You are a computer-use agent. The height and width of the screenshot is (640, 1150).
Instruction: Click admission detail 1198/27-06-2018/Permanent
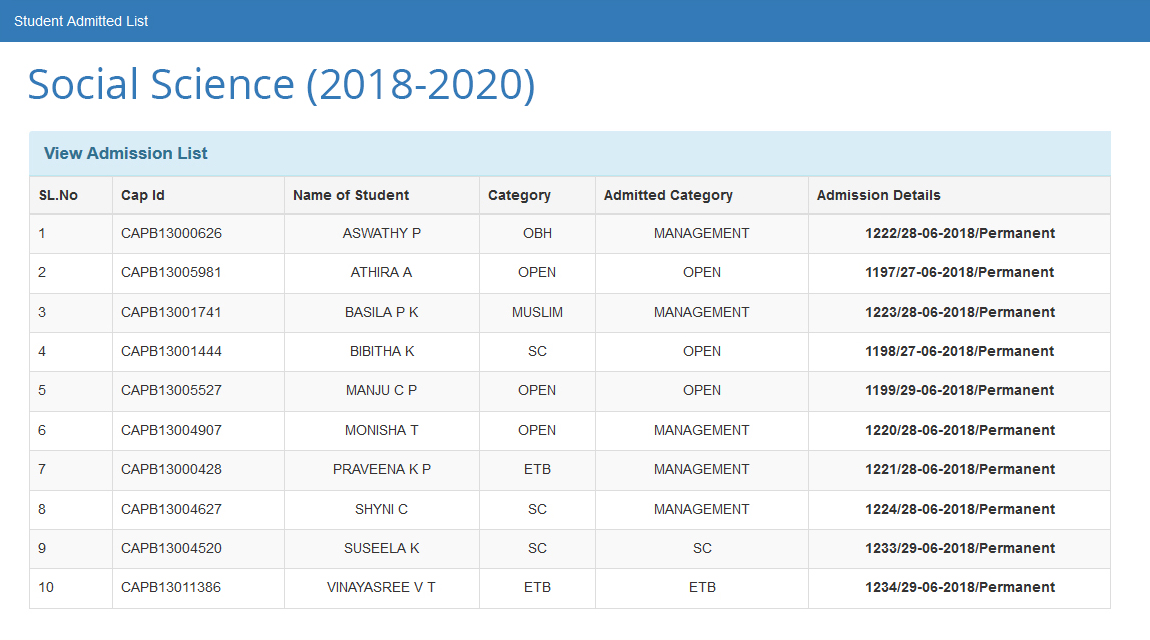click(959, 351)
